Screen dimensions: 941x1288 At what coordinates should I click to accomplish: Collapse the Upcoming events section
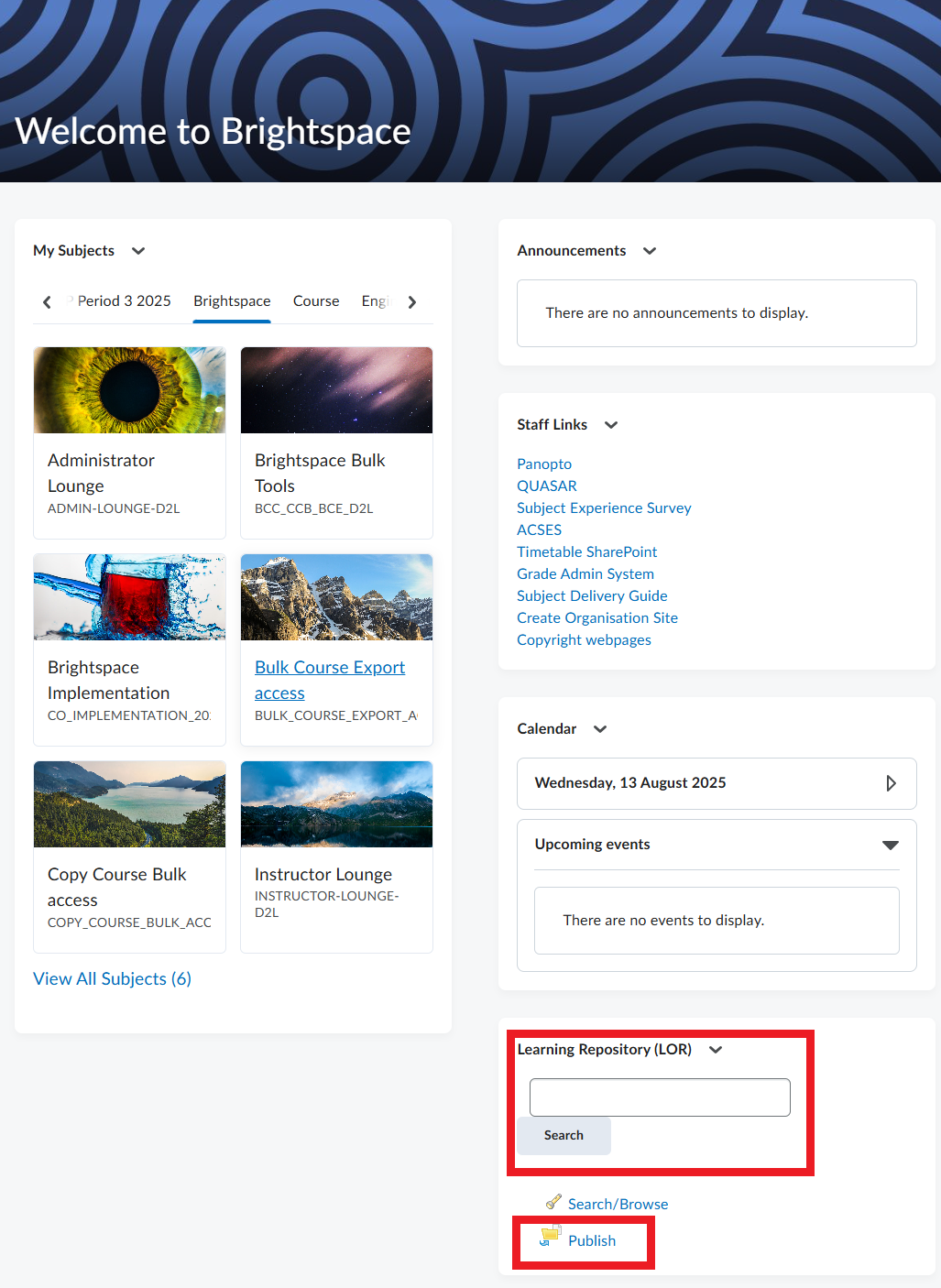(890, 845)
